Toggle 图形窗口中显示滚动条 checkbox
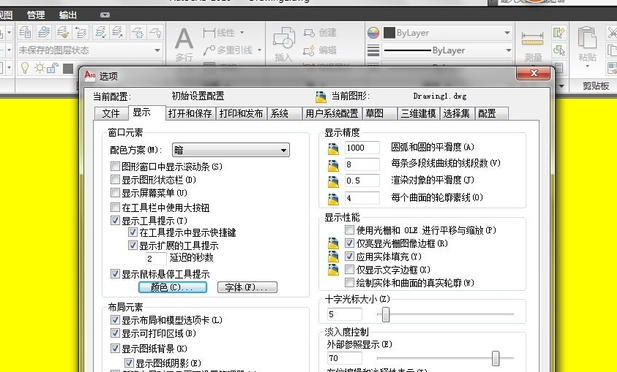The height and width of the screenshot is (372, 617). tap(115, 166)
